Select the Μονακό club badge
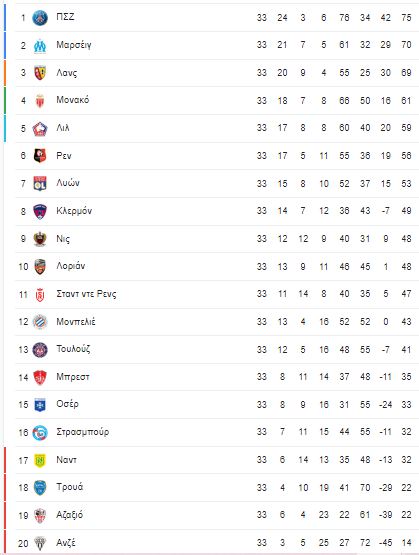This screenshot has height=555, width=419. coord(40,101)
